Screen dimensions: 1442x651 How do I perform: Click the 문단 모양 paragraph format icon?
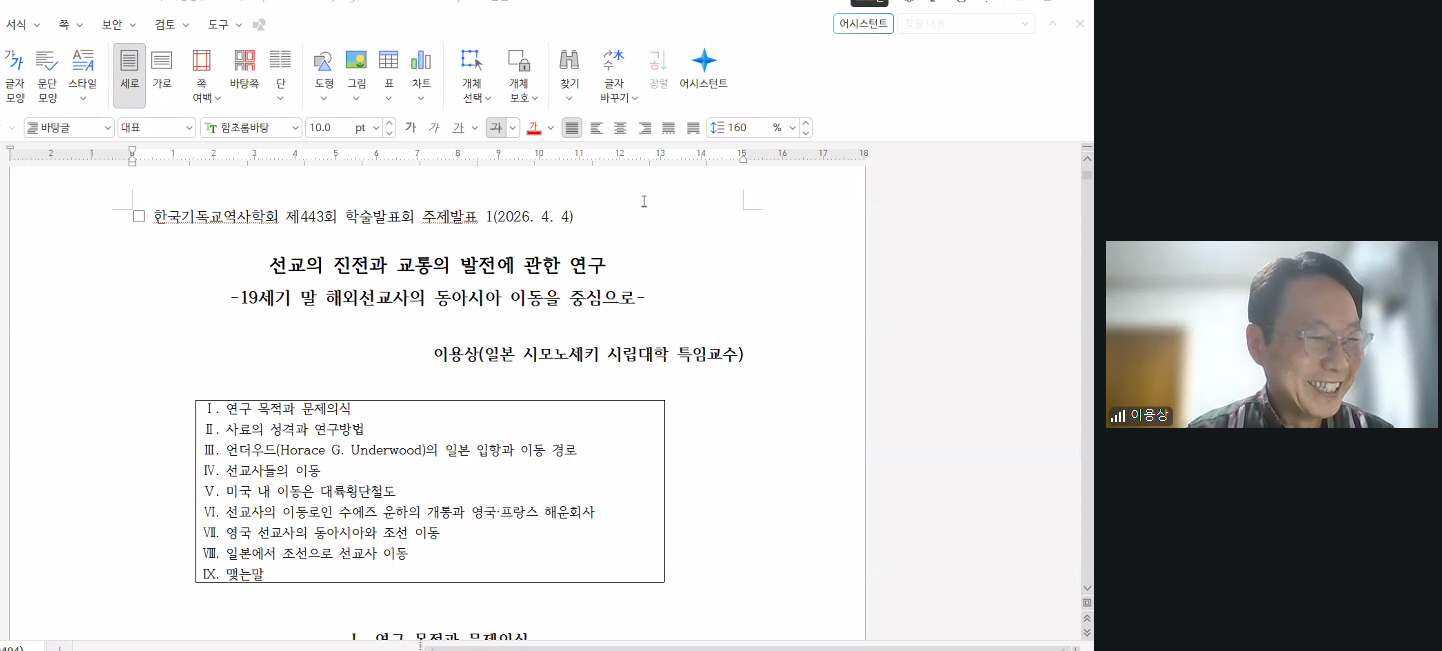(x=47, y=75)
